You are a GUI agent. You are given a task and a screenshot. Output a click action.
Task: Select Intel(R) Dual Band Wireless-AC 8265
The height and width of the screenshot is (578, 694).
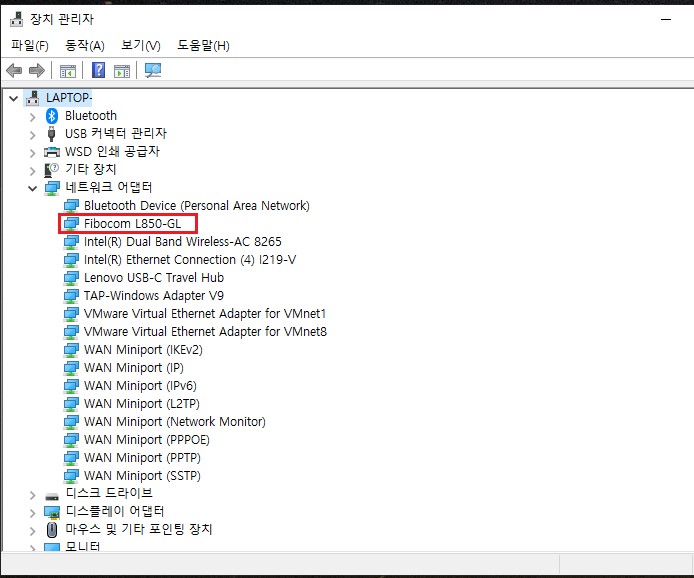(183, 242)
